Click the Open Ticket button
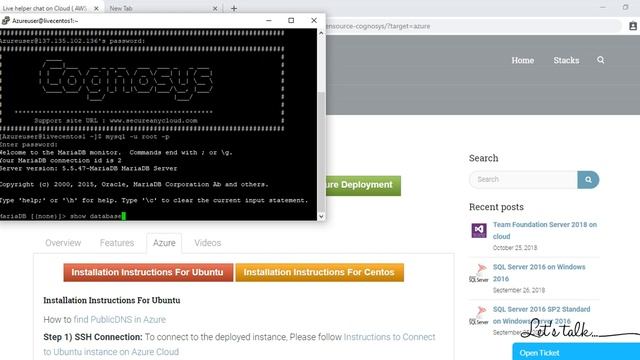This screenshot has width=640, height=360. click(576, 352)
